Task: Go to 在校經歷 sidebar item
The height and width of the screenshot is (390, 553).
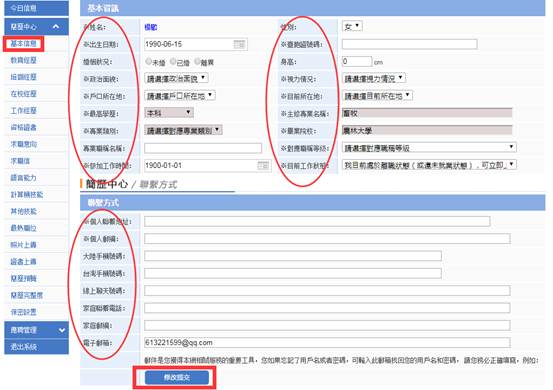Action: point(24,94)
